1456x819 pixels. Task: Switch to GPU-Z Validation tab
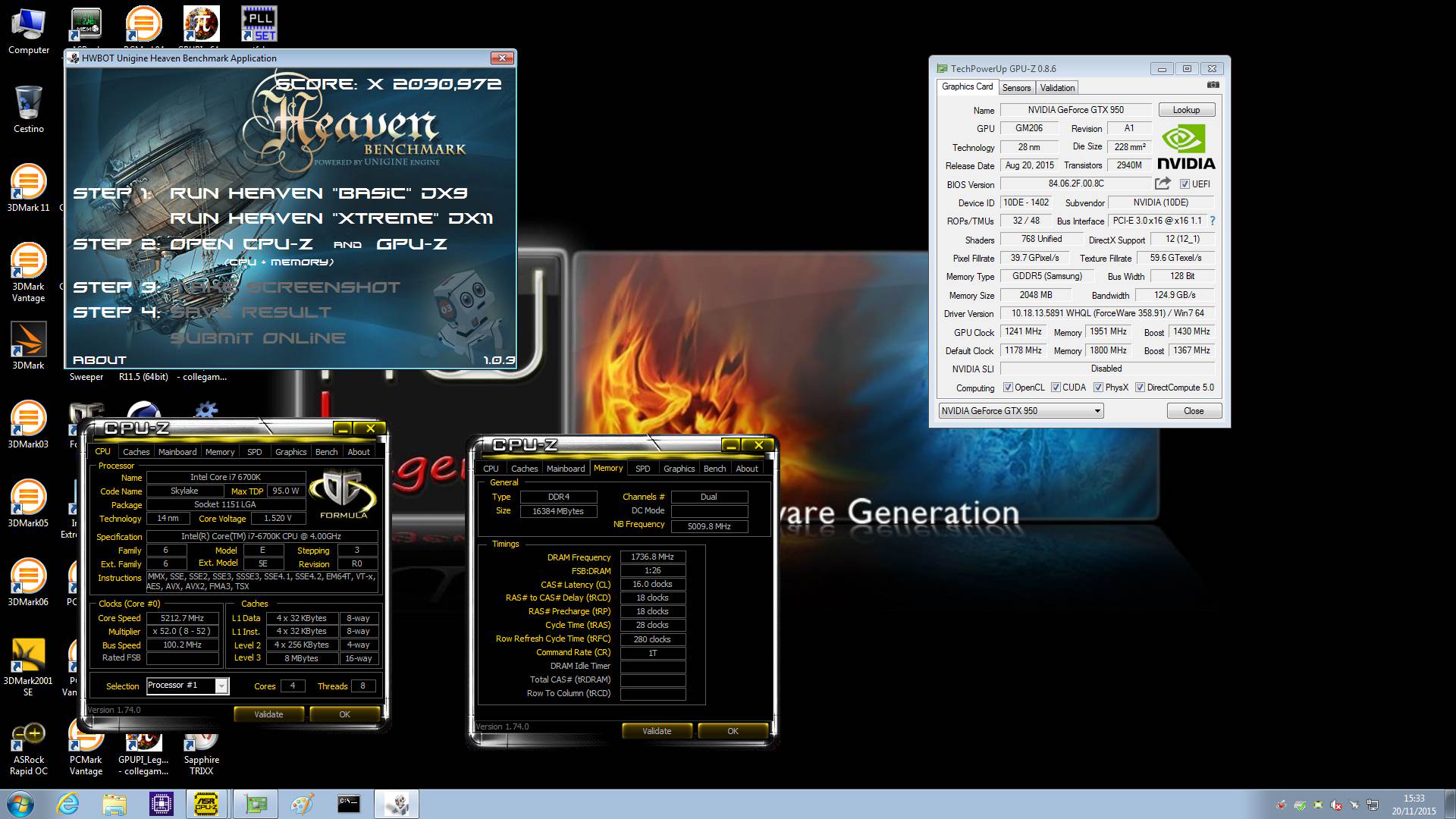coord(1057,88)
